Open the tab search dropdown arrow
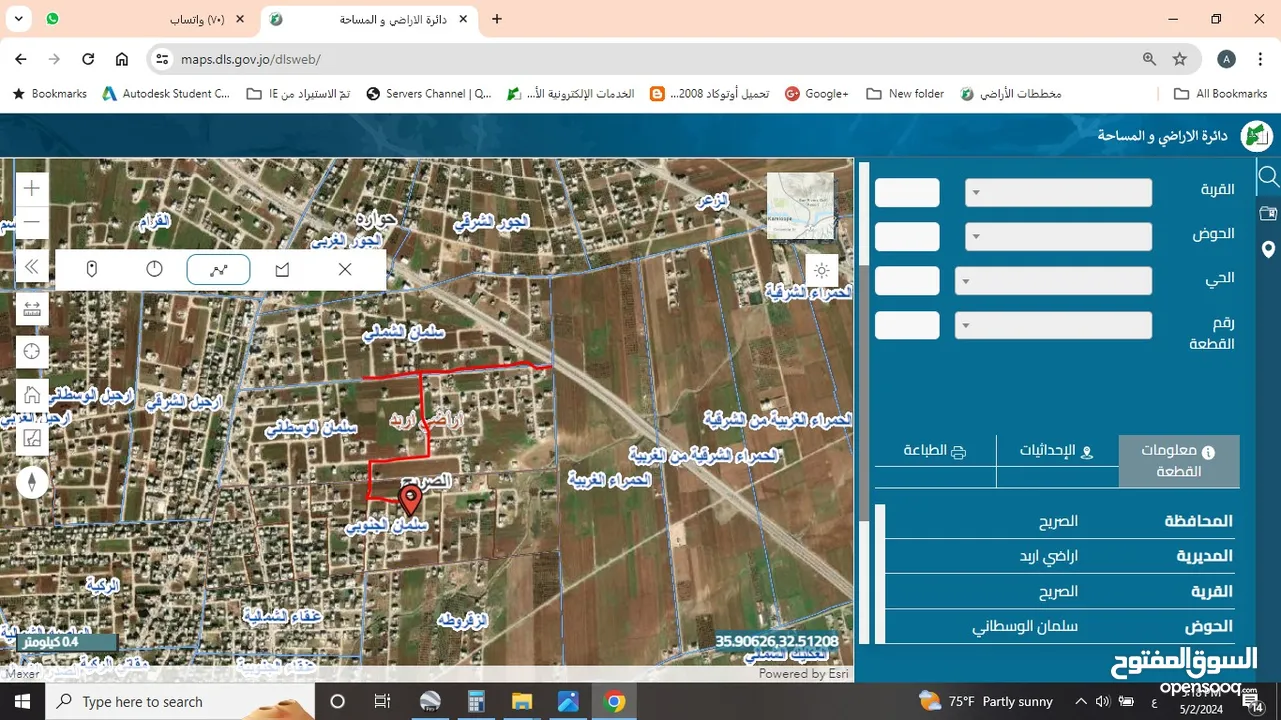 click(x=20, y=19)
